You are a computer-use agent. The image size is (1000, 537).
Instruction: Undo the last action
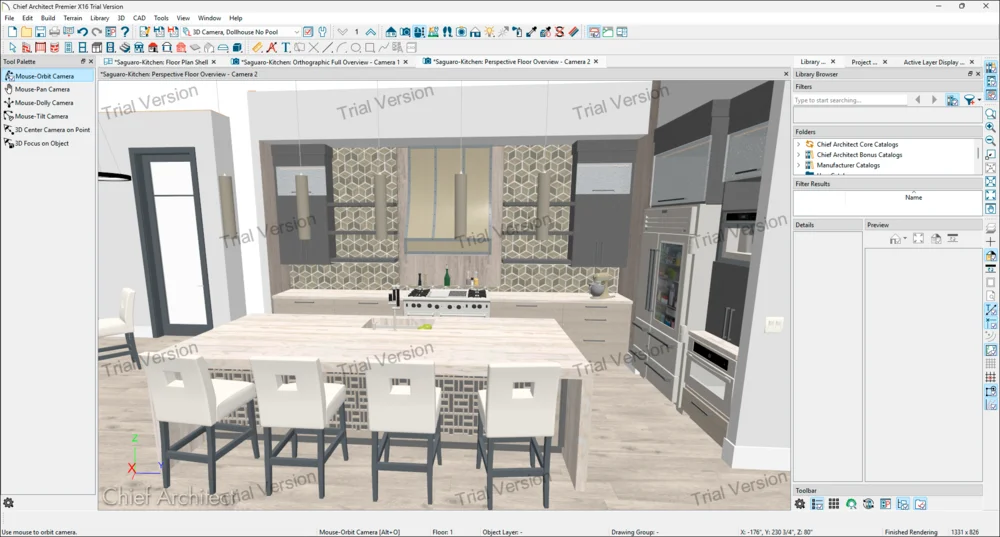pyautogui.click(x=82, y=32)
